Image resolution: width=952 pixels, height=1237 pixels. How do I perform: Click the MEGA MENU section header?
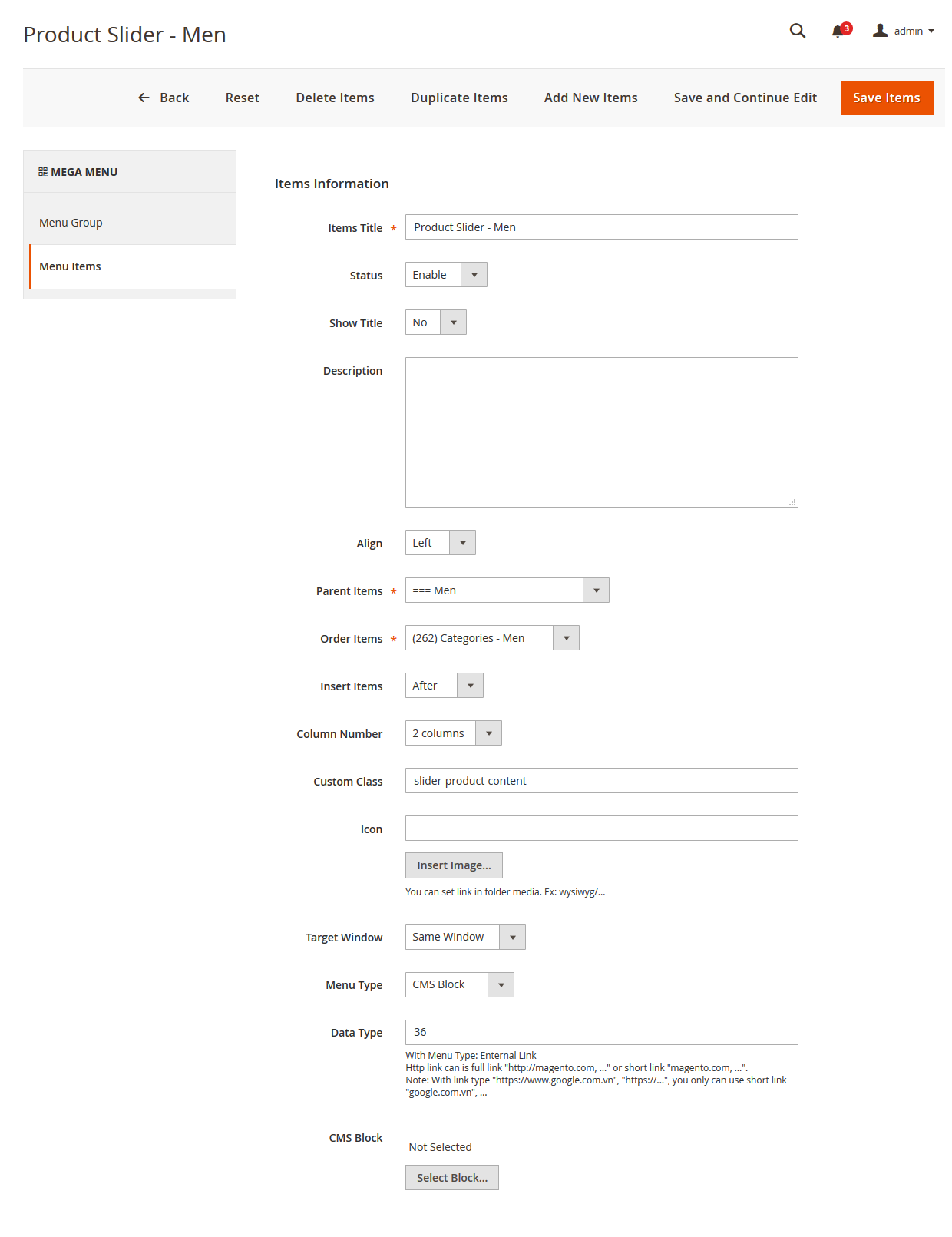click(130, 172)
